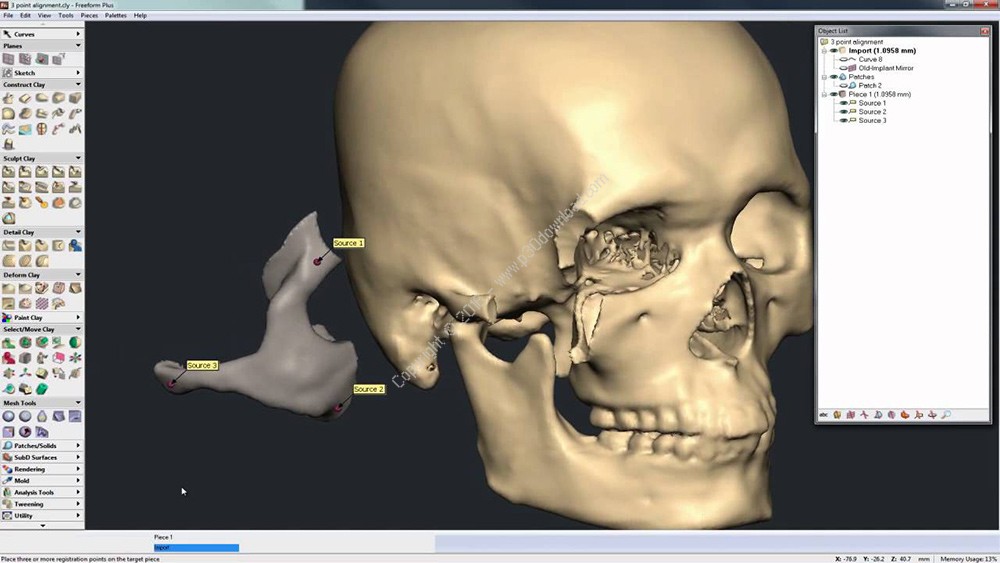This screenshot has width=1000, height=563.
Task: Click the first tool in Deform Clay palette
Action: point(8,288)
